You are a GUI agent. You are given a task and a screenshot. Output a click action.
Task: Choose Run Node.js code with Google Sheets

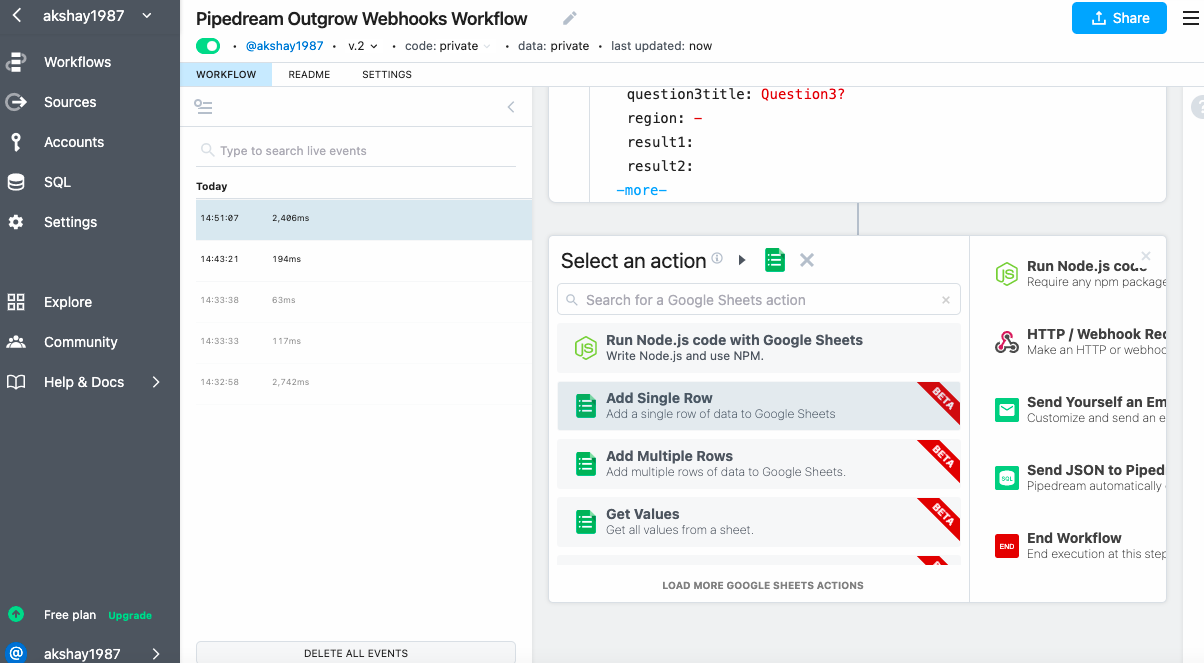point(759,348)
